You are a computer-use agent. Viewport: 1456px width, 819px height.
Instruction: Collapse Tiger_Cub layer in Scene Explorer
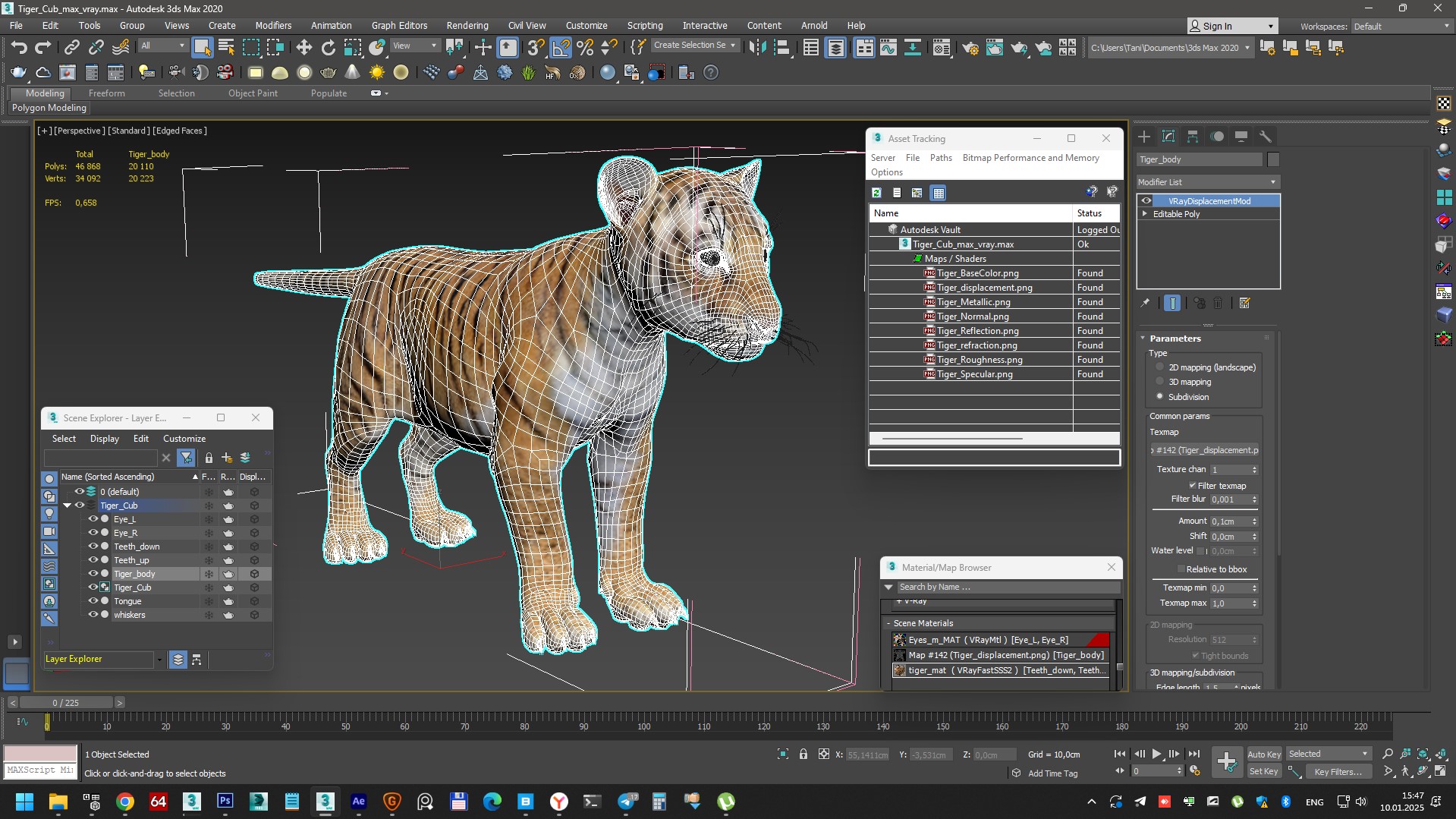tap(68, 506)
